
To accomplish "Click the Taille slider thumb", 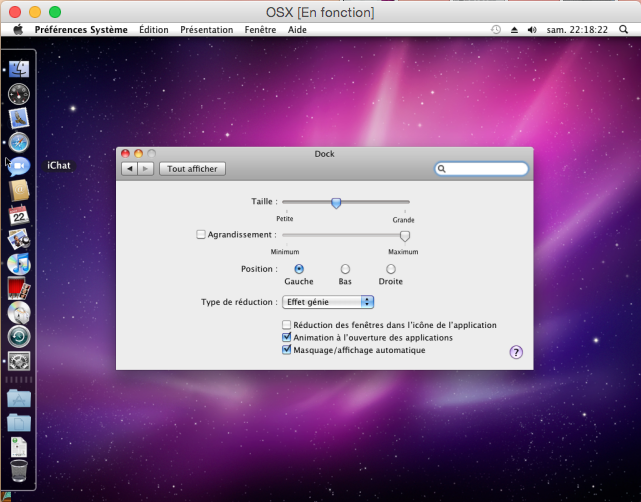I will pyautogui.click(x=336, y=203).
